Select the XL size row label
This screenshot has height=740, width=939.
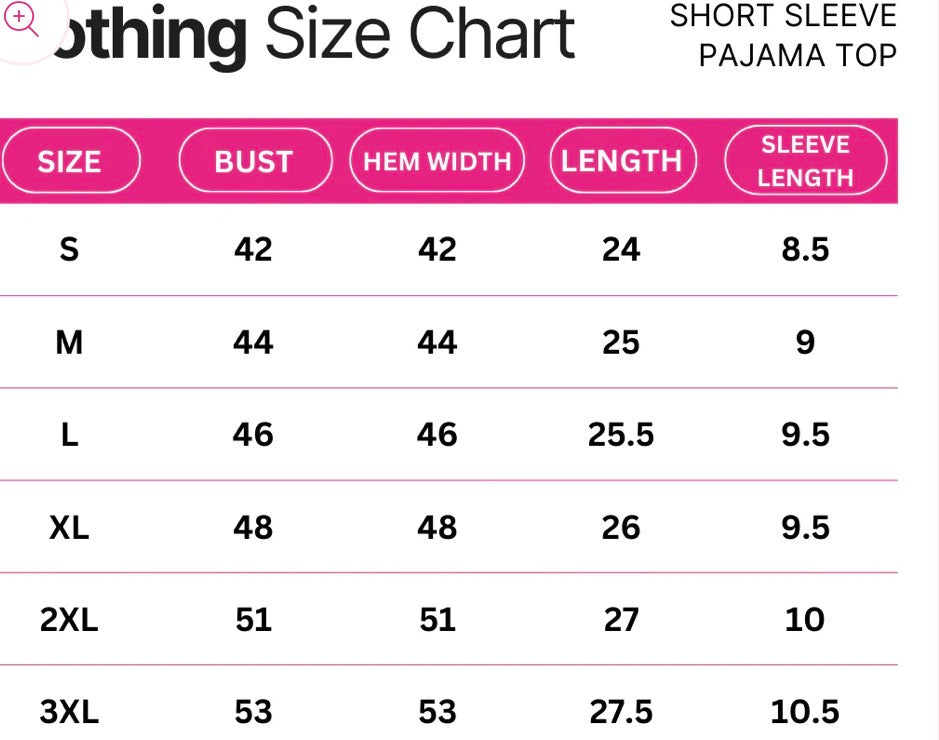(69, 527)
